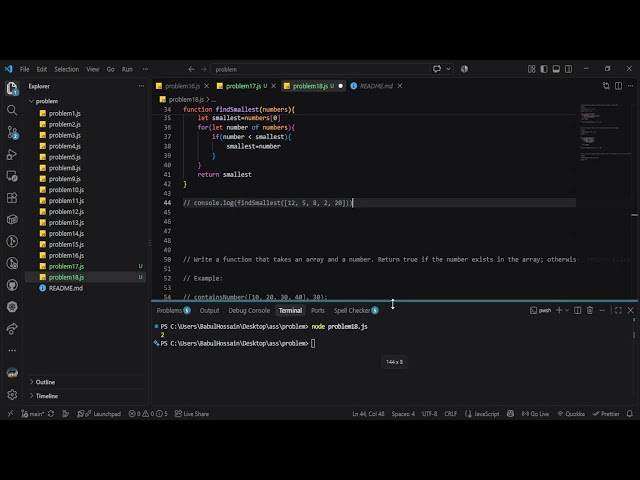Click main branch in status bar
This screenshot has width=640, height=480.
tap(33, 413)
